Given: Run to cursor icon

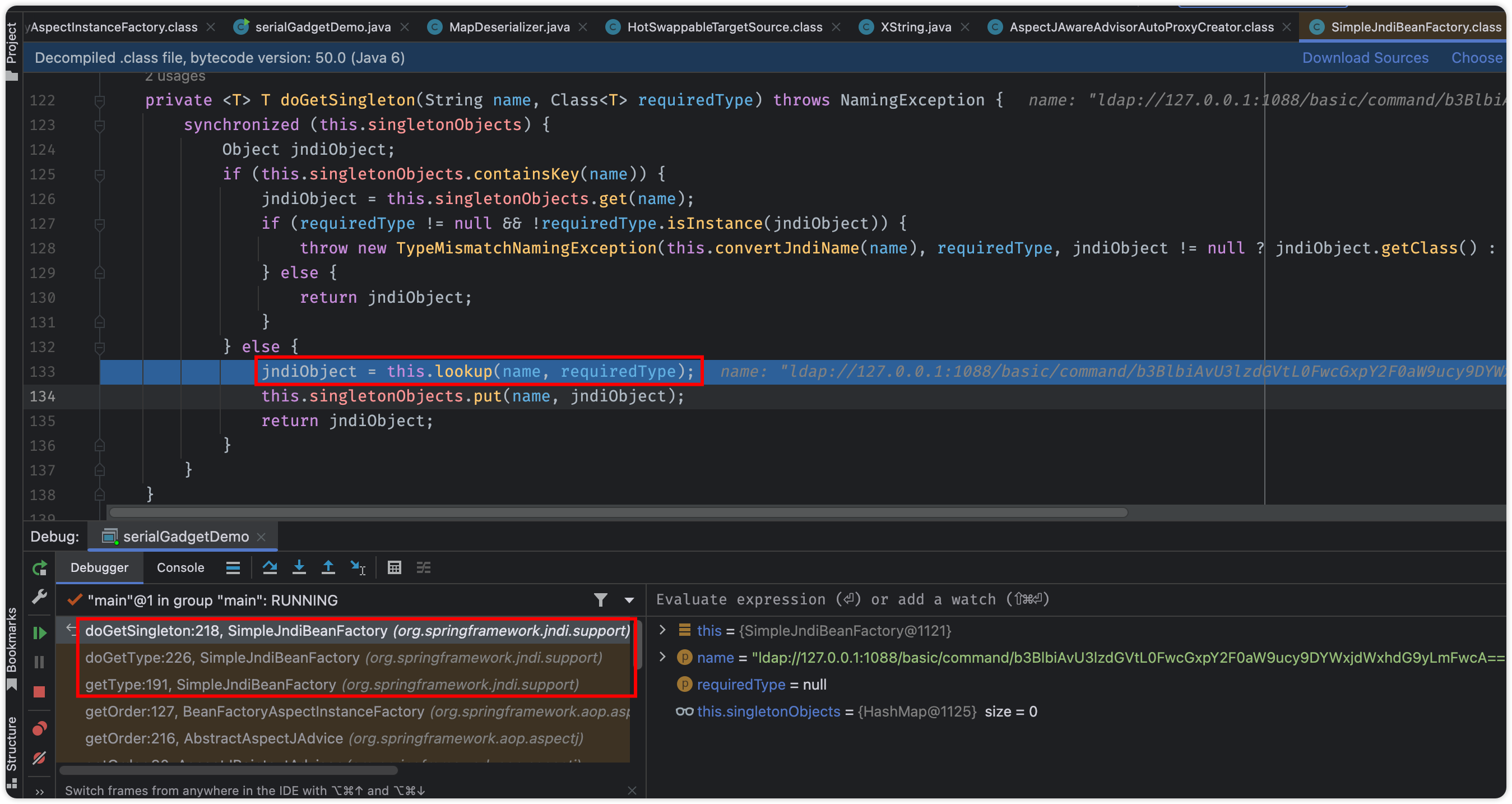Looking at the screenshot, I should tap(358, 568).
